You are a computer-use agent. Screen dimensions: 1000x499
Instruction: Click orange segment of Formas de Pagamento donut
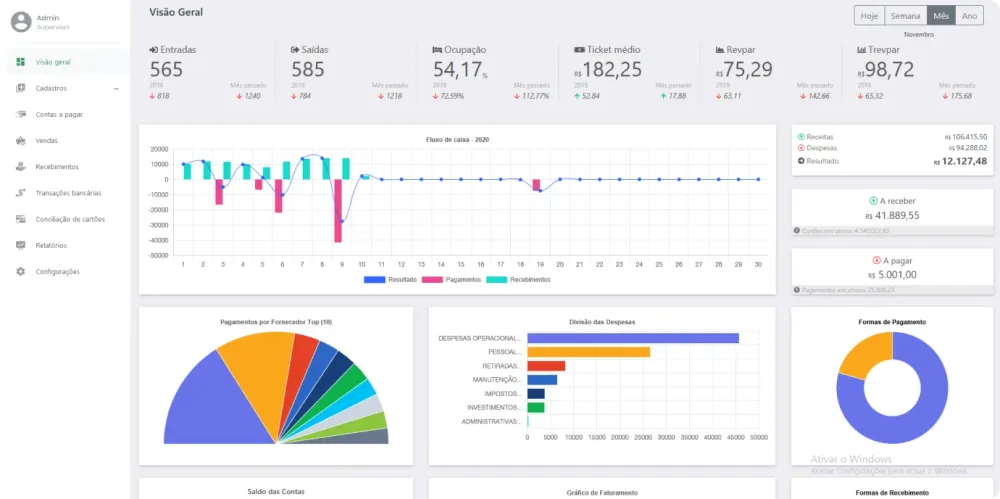tap(867, 355)
